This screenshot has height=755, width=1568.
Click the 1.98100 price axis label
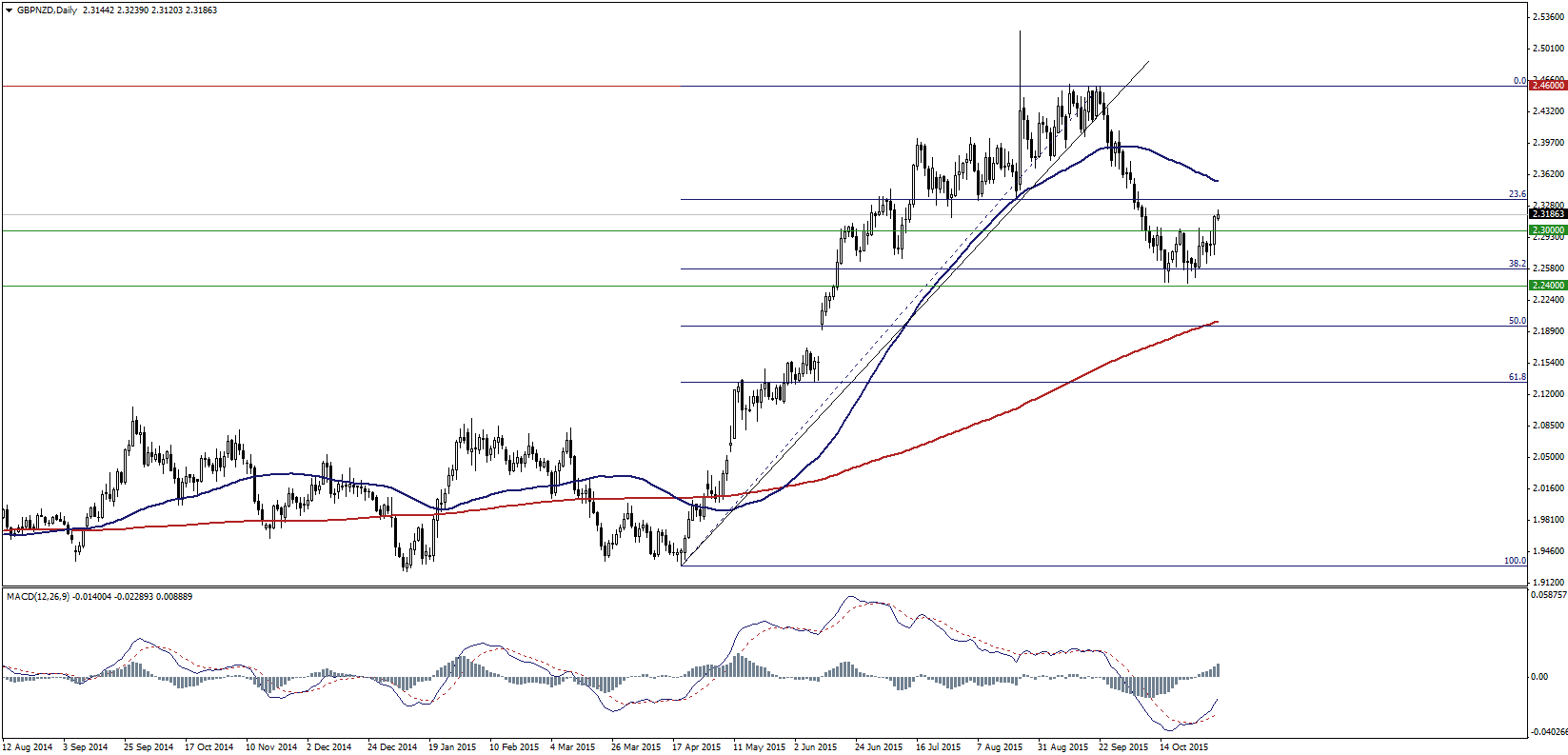1548,520
